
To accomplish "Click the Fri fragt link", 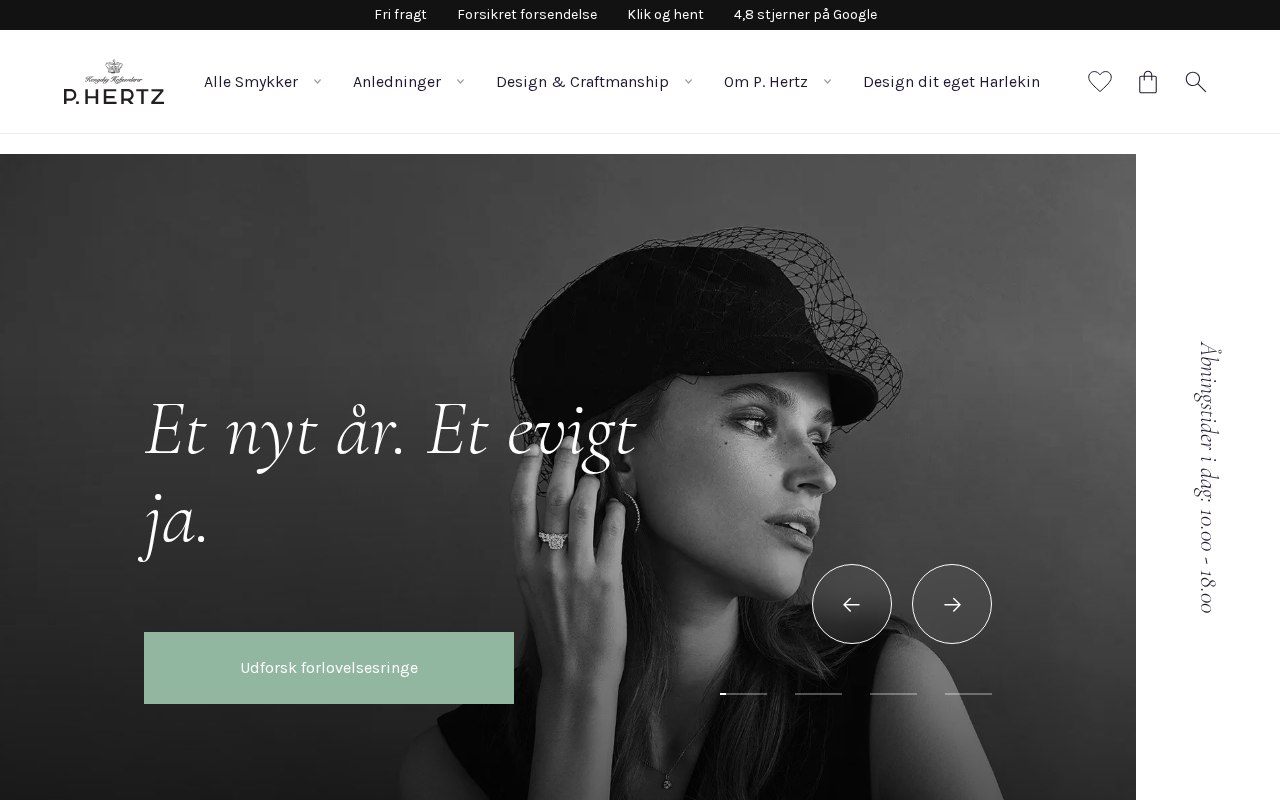I will click(400, 15).
